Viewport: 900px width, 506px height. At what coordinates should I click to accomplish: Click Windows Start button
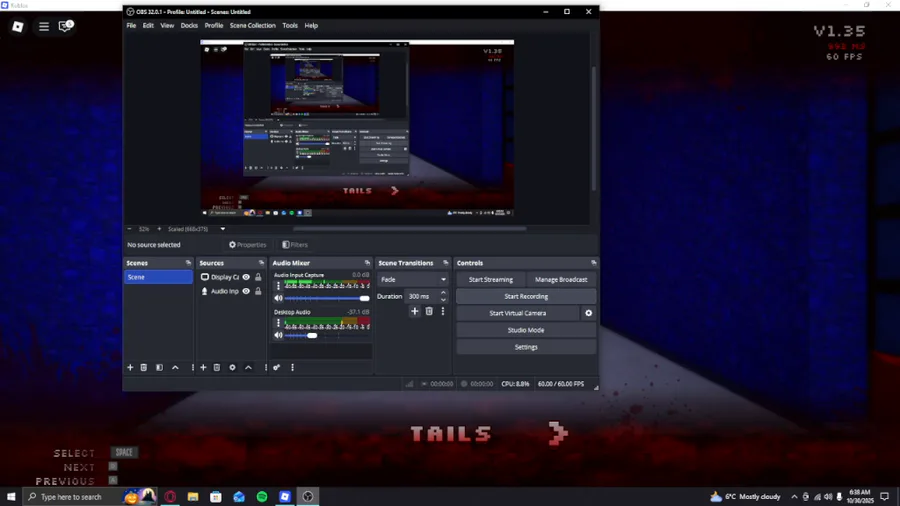(x=11, y=497)
